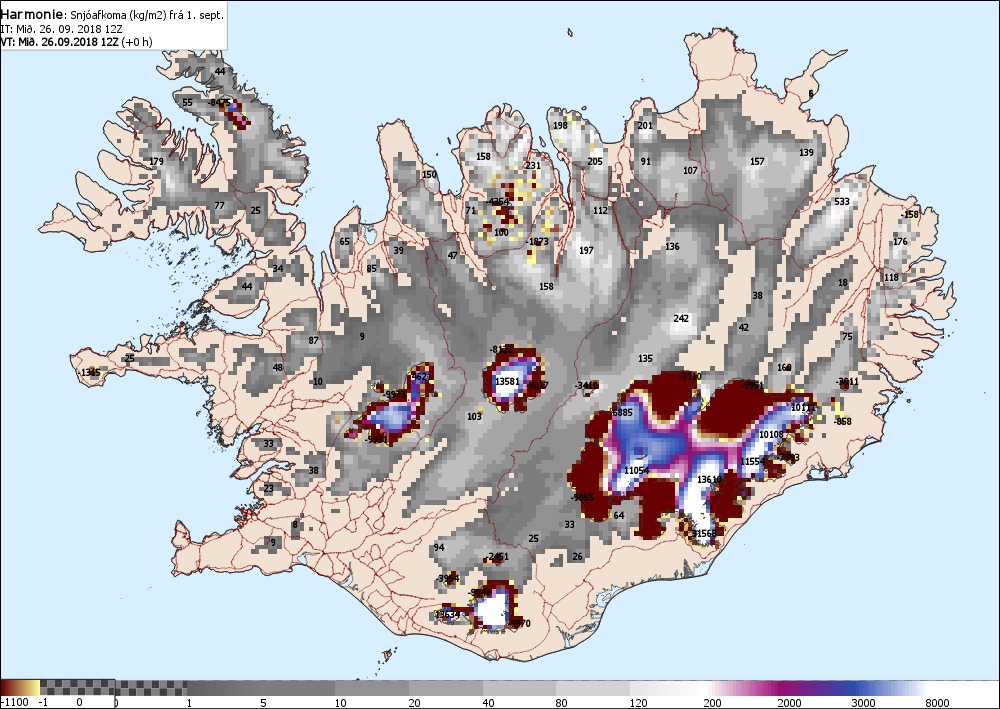
Task: Click the '-1100' label on the legend scale
Action: [15, 702]
